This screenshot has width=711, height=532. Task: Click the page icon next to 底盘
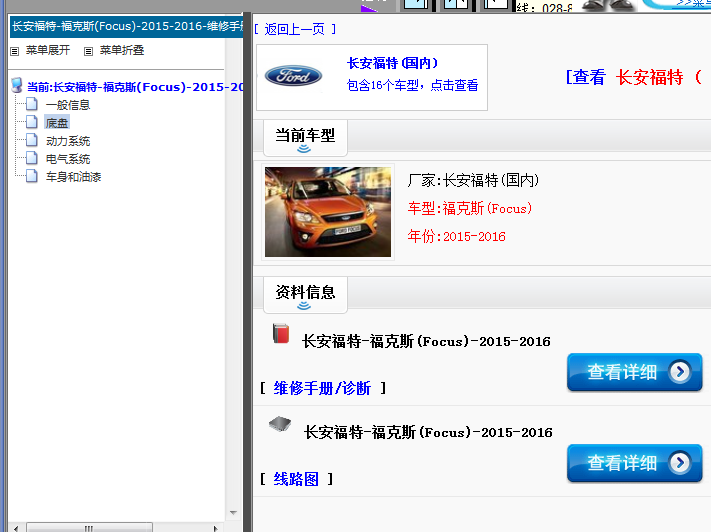32,122
